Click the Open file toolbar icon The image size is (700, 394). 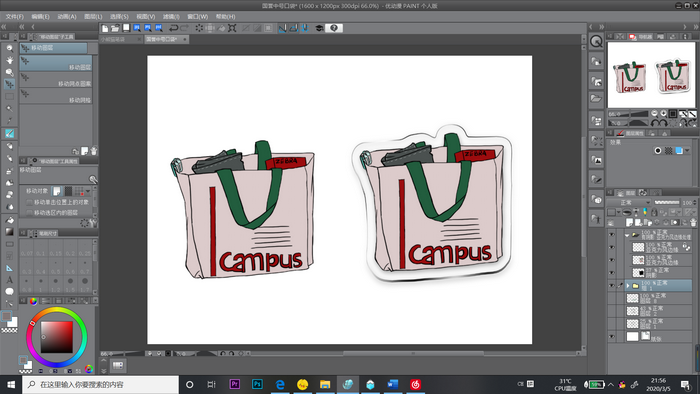[115, 28]
